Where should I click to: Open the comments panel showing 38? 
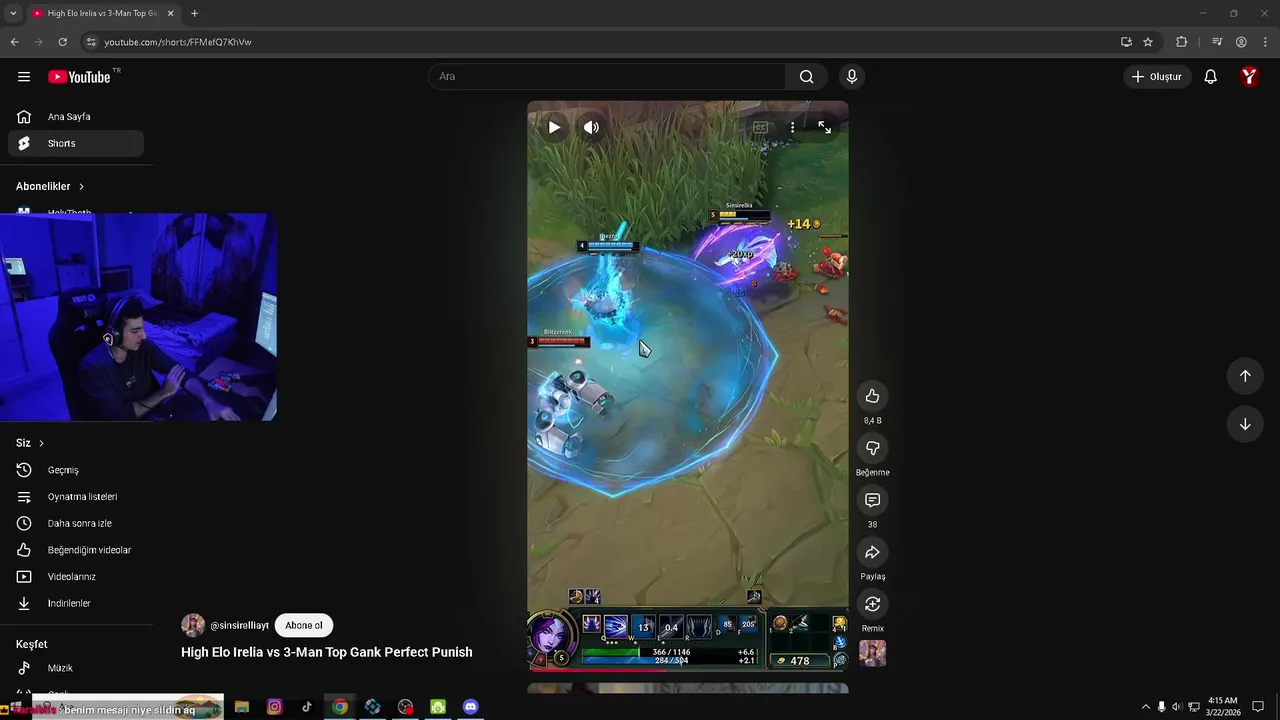[x=872, y=500]
